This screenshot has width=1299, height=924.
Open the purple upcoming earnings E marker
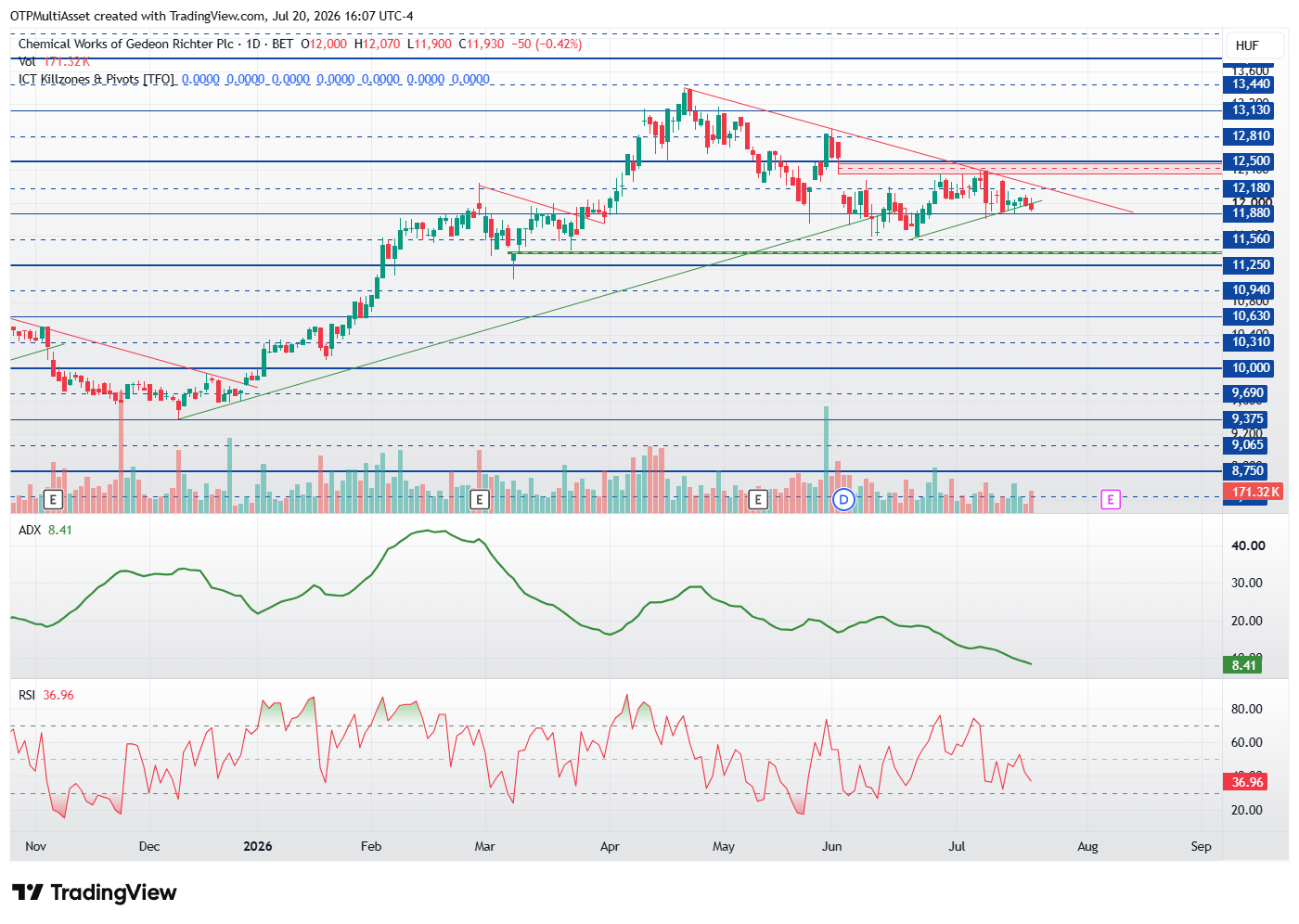tap(1111, 500)
